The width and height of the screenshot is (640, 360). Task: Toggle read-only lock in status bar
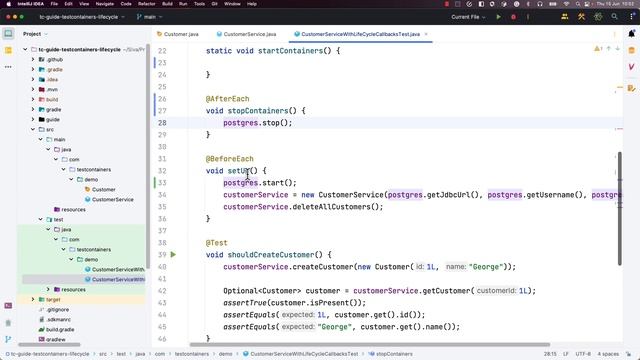point(629,354)
